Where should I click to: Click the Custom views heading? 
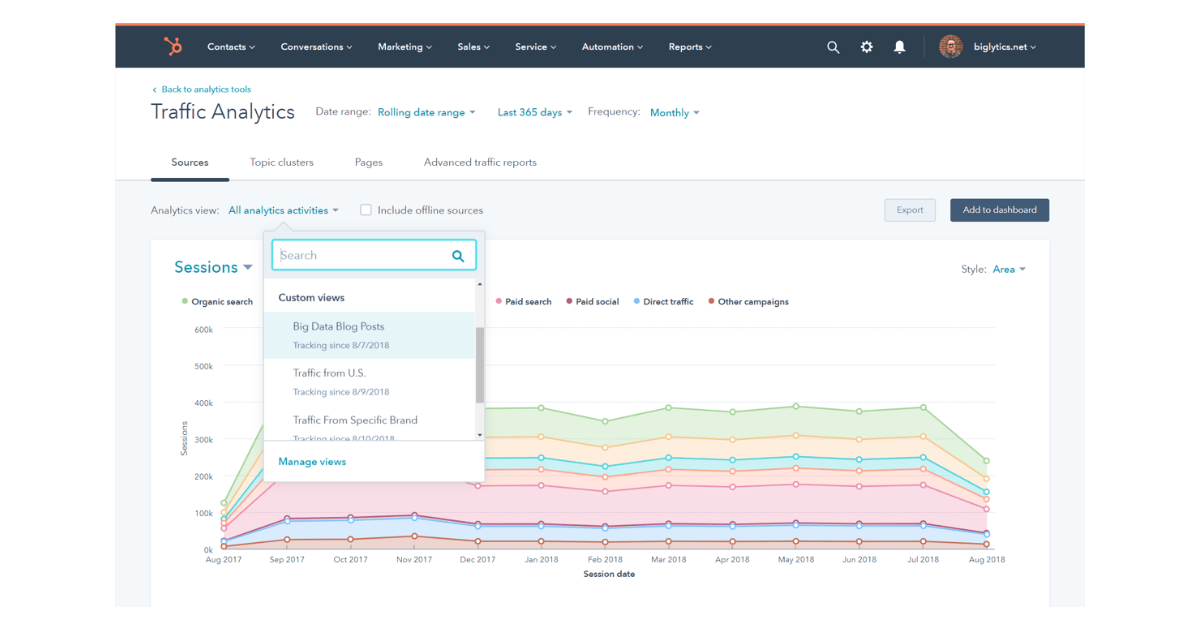311,298
